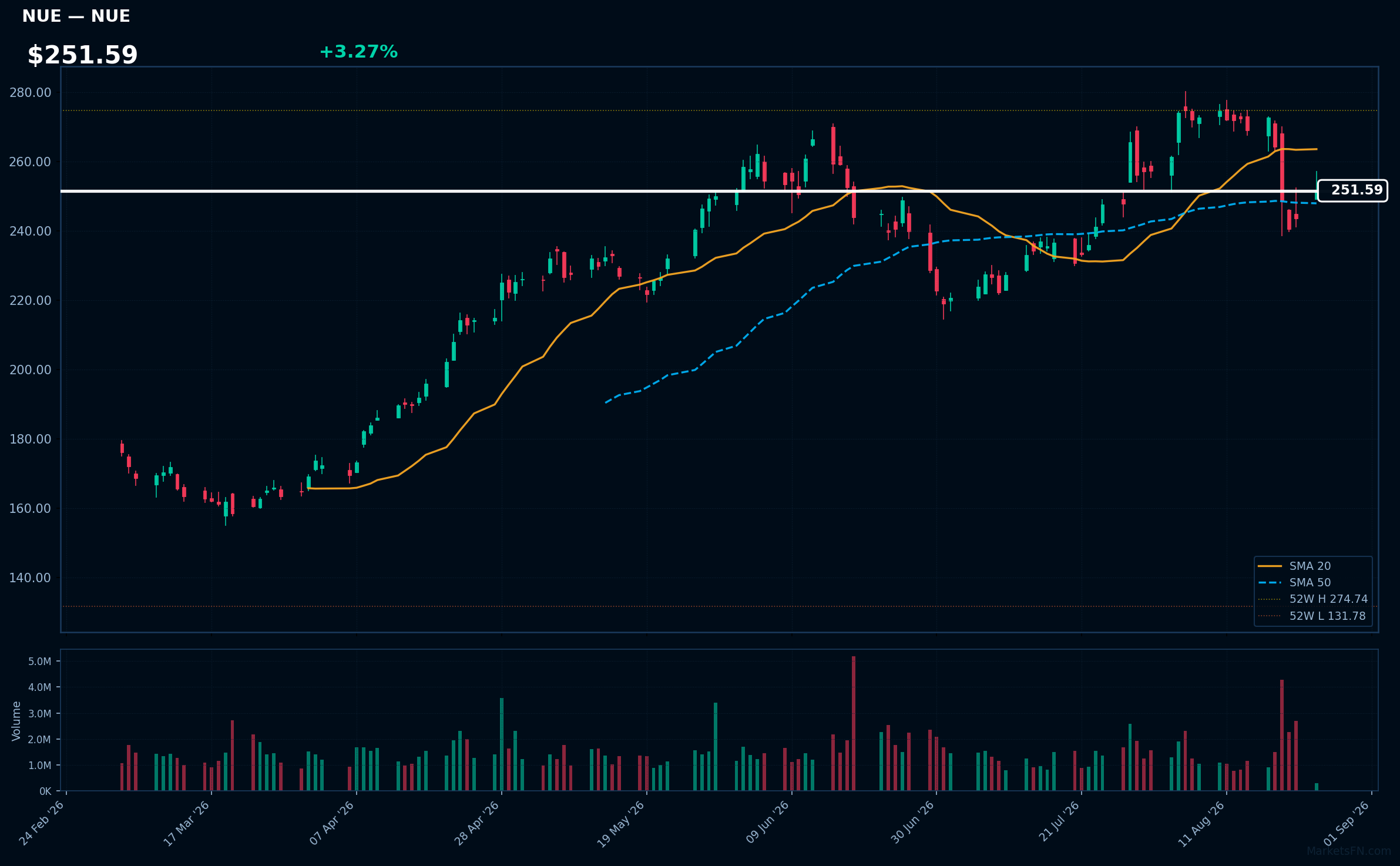Click the 2.0M volume axis label
The image size is (1400, 866).
click(x=40, y=740)
